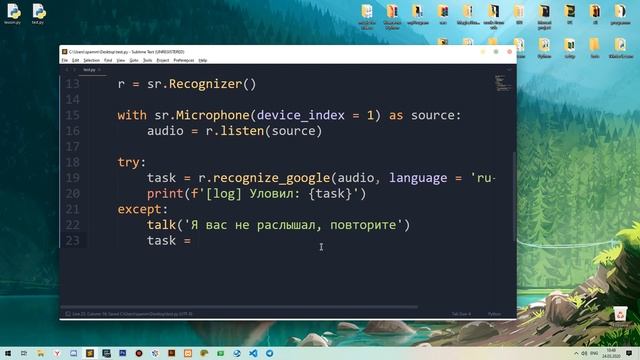Open Task View on the taskbar
The width and height of the screenshot is (640, 360).
[x=24, y=353]
